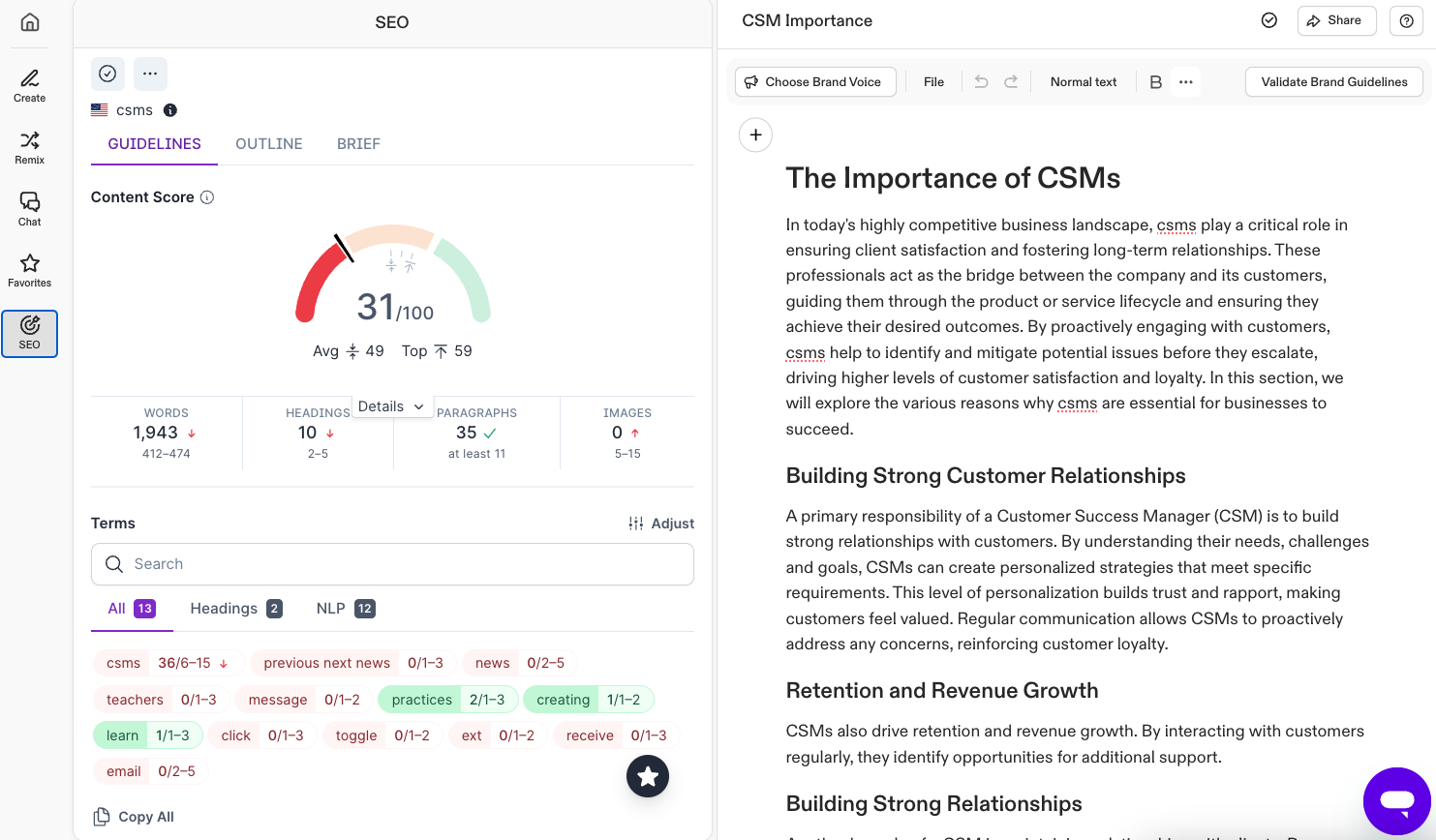Open Favorites in the sidebar
The width and height of the screenshot is (1436, 840).
(30, 270)
